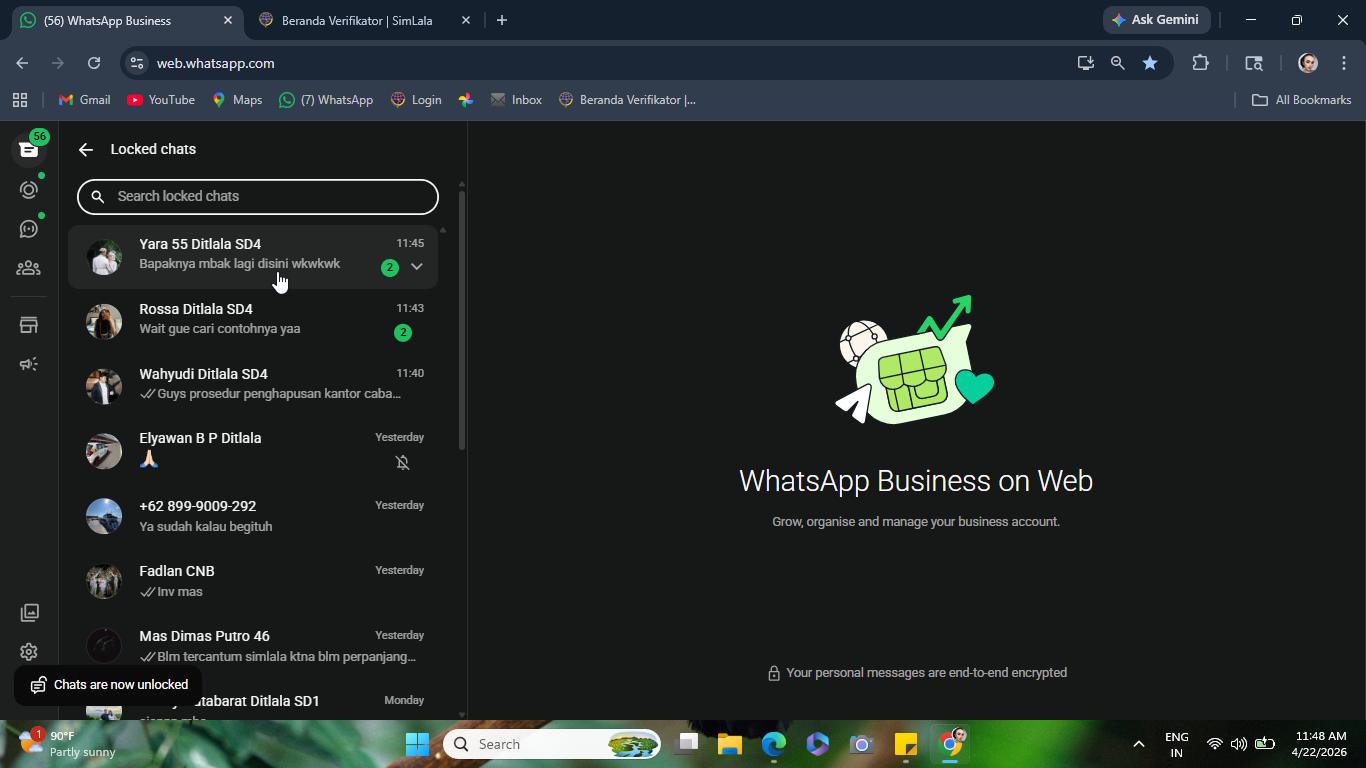View site information icon in address bar
This screenshot has width=1366, height=768.
click(137, 63)
